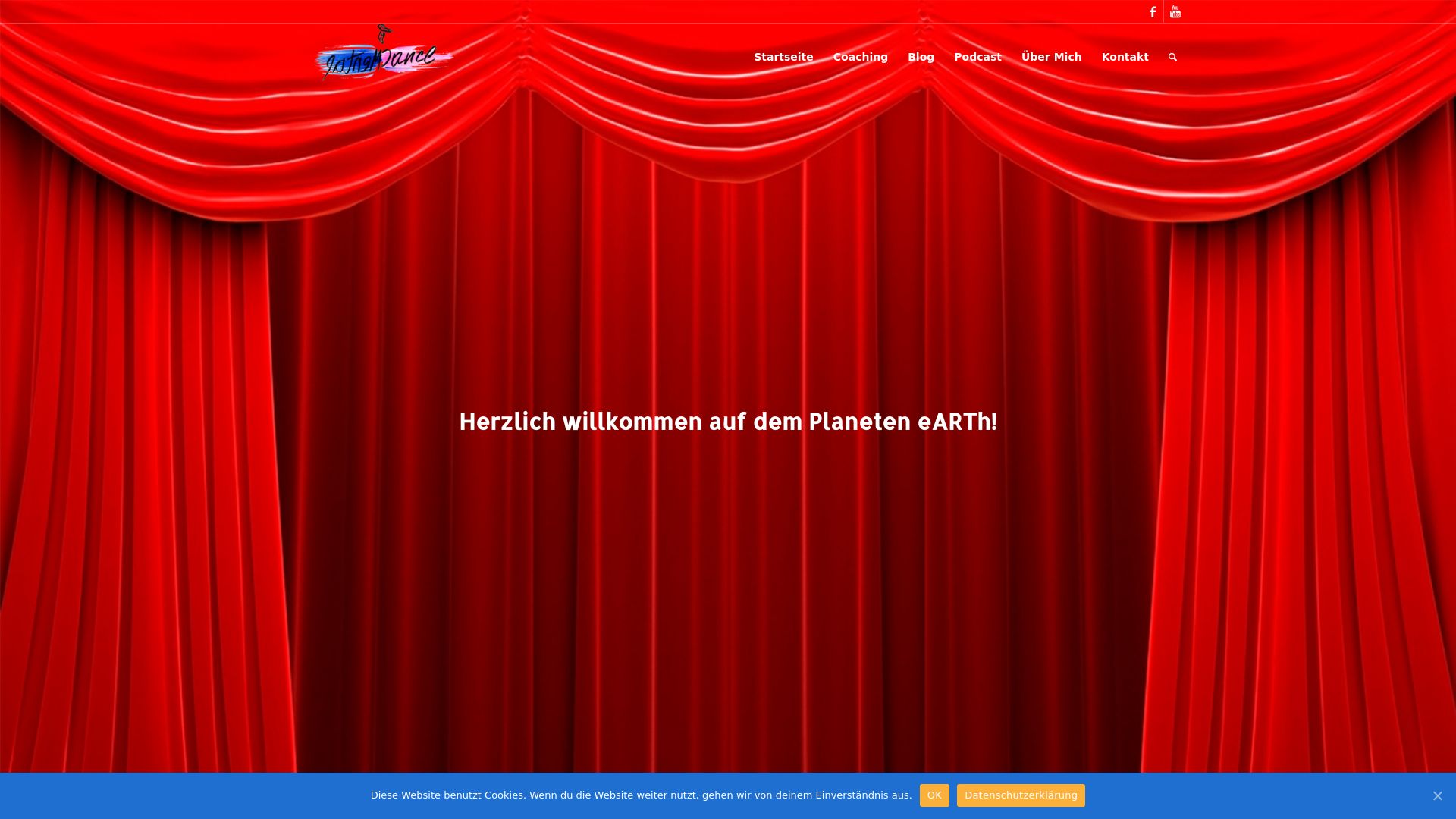Image resolution: width=1456 pixels, height=819 pixels.
Task: Open the Coaching menu item
Action: point(860,58)
